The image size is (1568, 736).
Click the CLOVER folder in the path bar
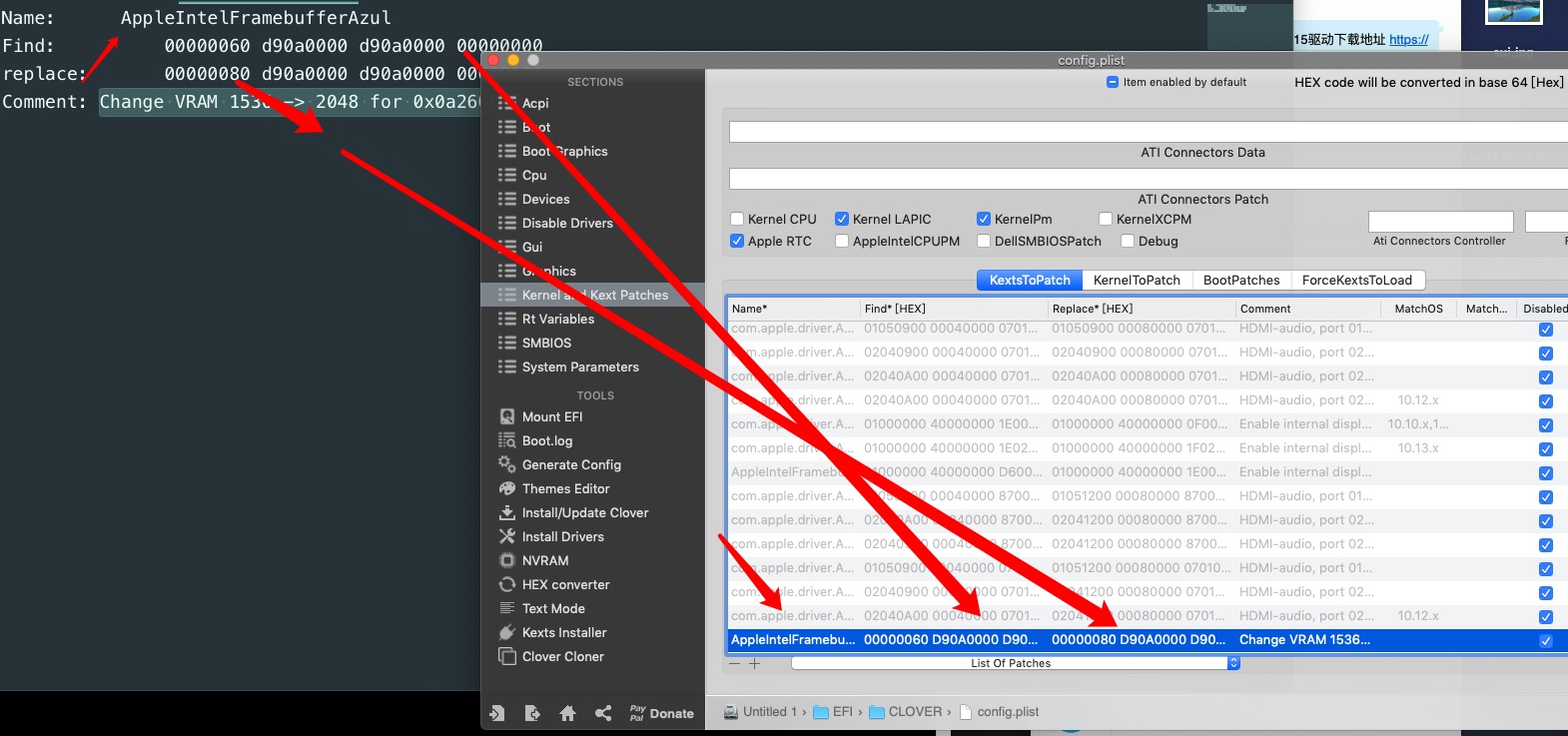(905, 712)
